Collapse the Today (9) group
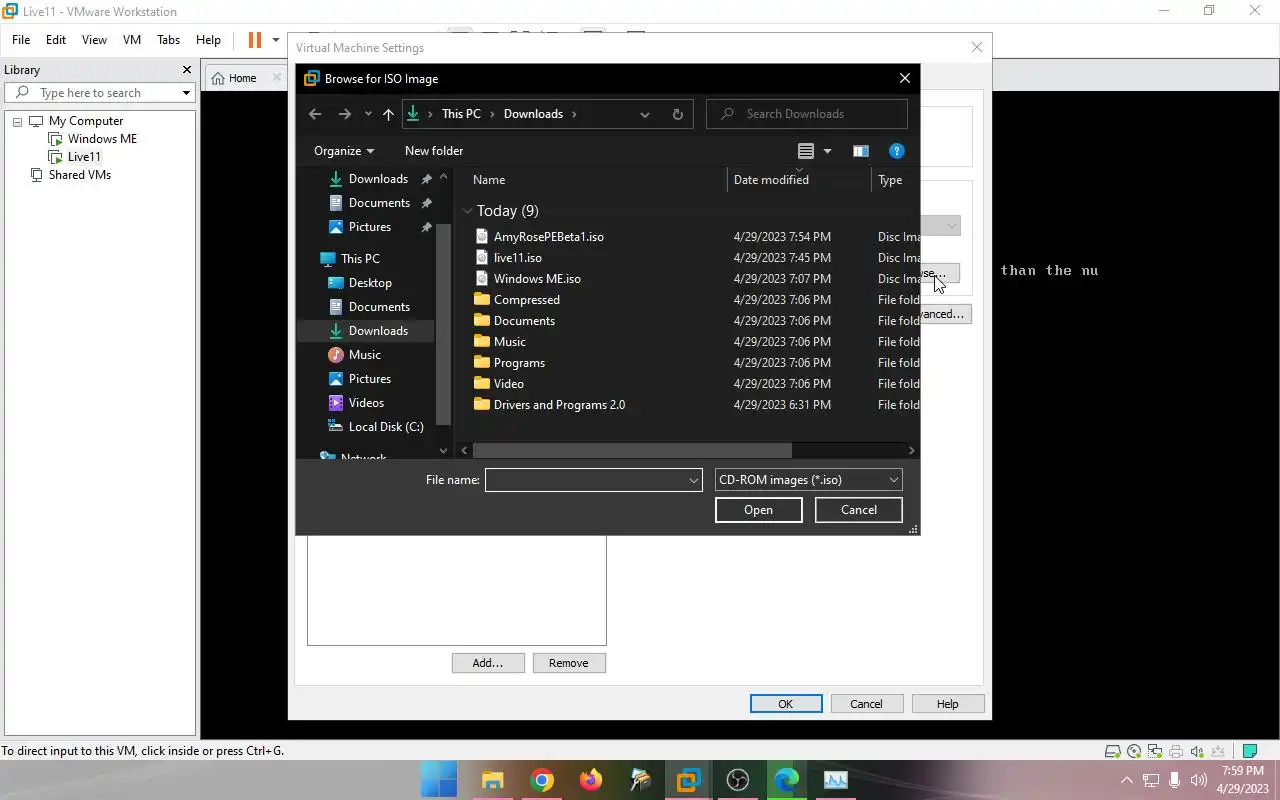 467,211
